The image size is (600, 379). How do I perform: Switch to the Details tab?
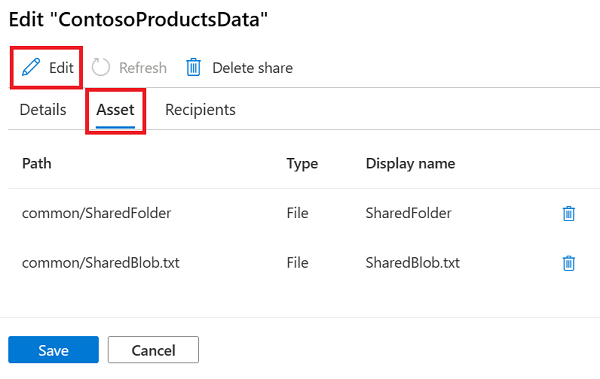tap(43, 110)
